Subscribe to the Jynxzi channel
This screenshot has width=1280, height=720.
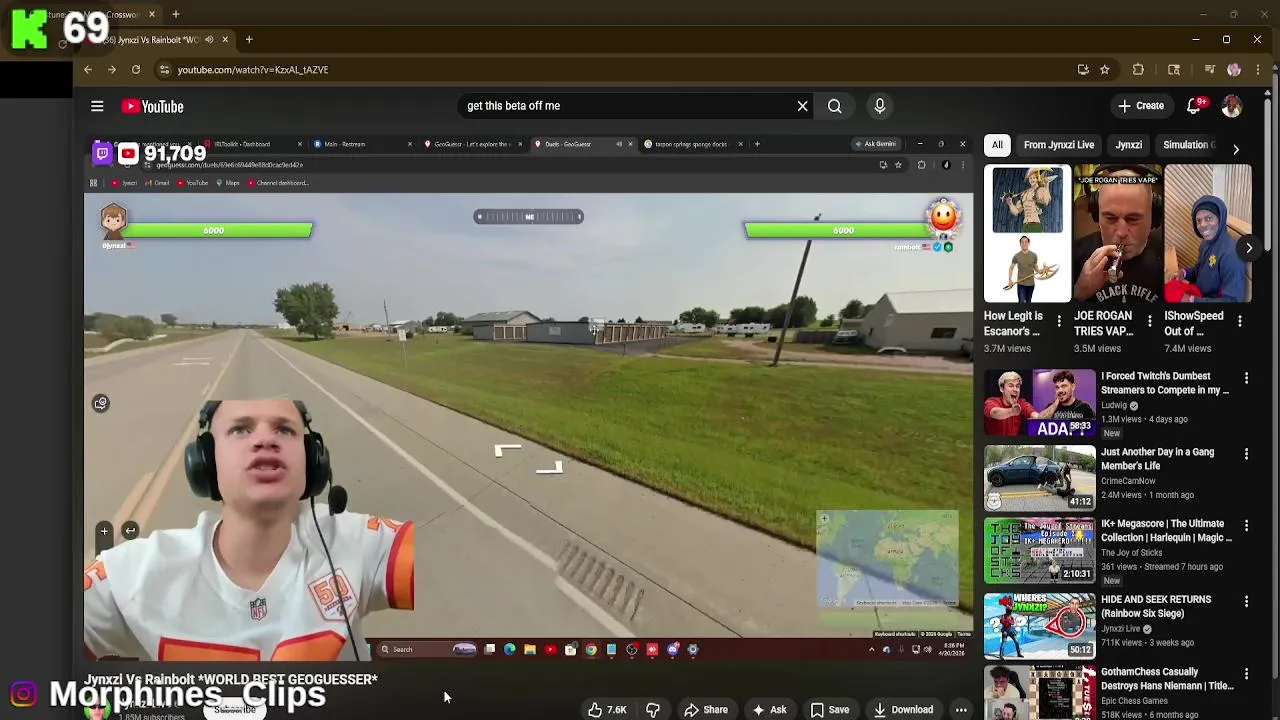[x=235, y=710]
